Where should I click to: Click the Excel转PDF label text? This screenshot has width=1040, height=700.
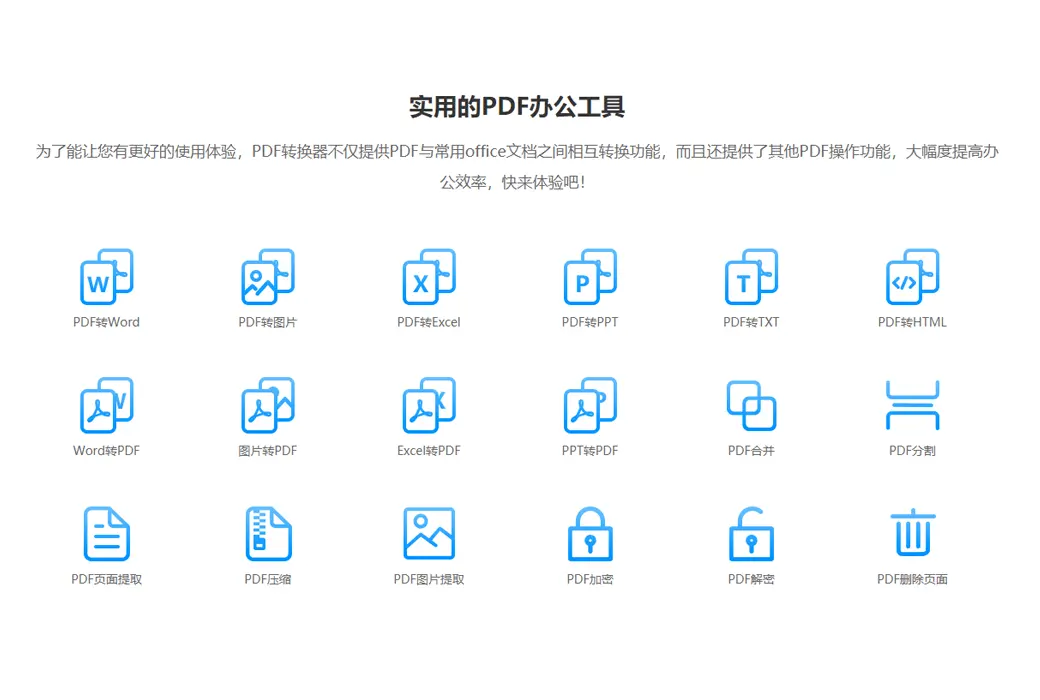429,451
